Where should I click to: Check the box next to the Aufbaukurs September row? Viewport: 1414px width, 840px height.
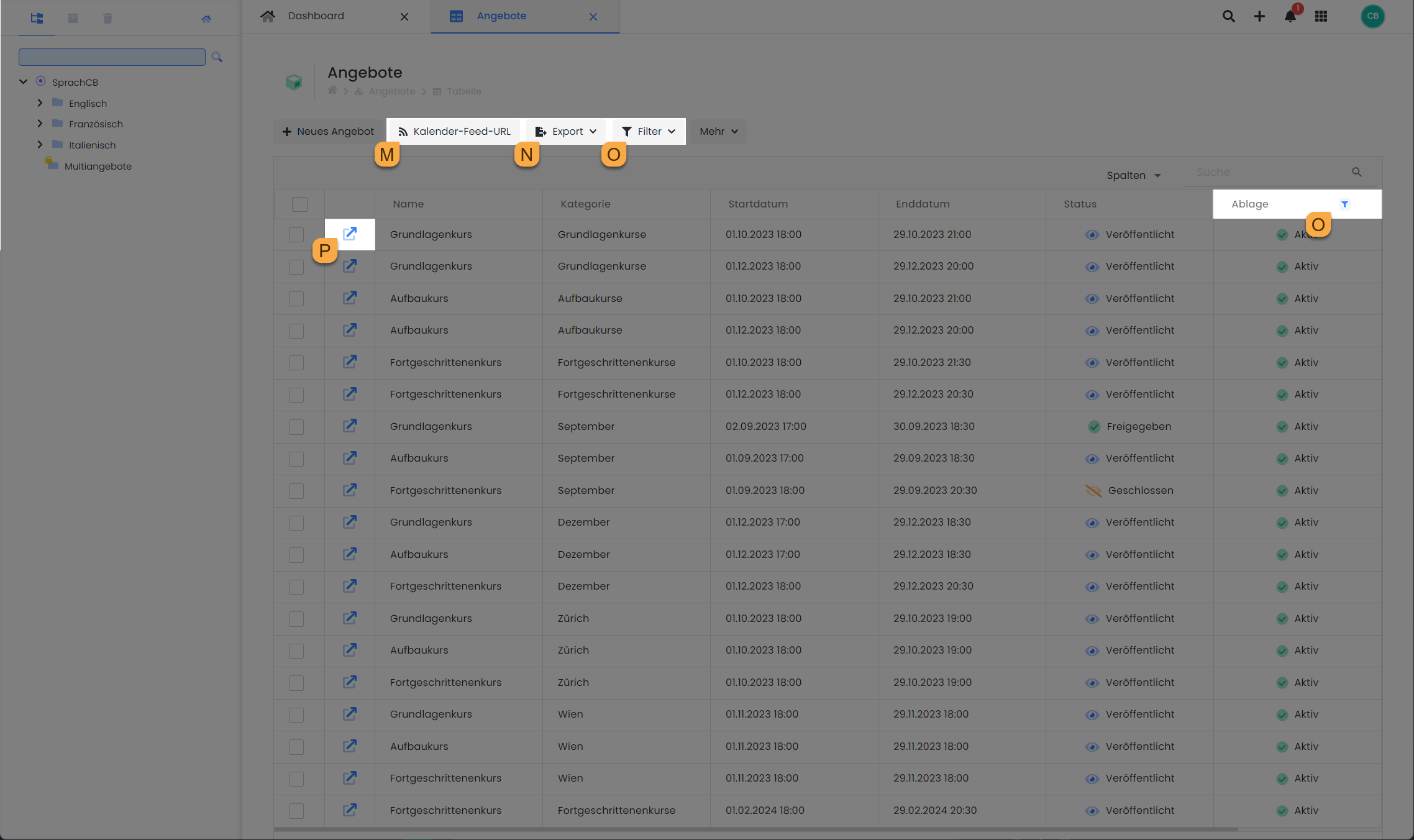click(296, 459)
